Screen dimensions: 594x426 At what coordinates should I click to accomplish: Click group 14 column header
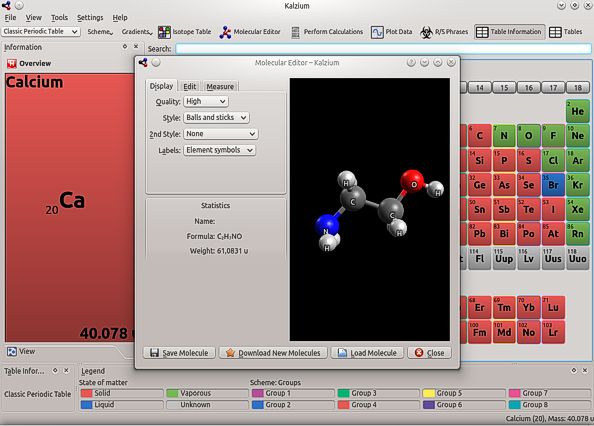[x=480, y=87]
